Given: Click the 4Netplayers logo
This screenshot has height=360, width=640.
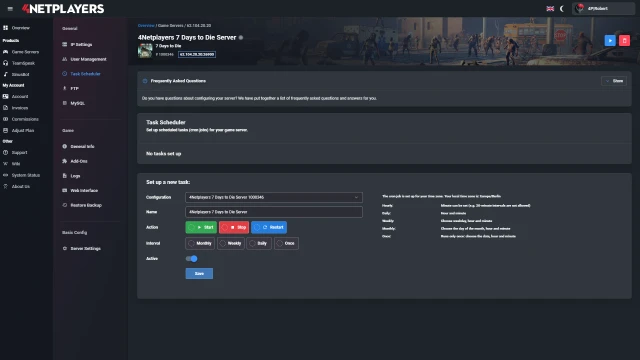Looking at the screenshot, I should [x=63, y=9].
